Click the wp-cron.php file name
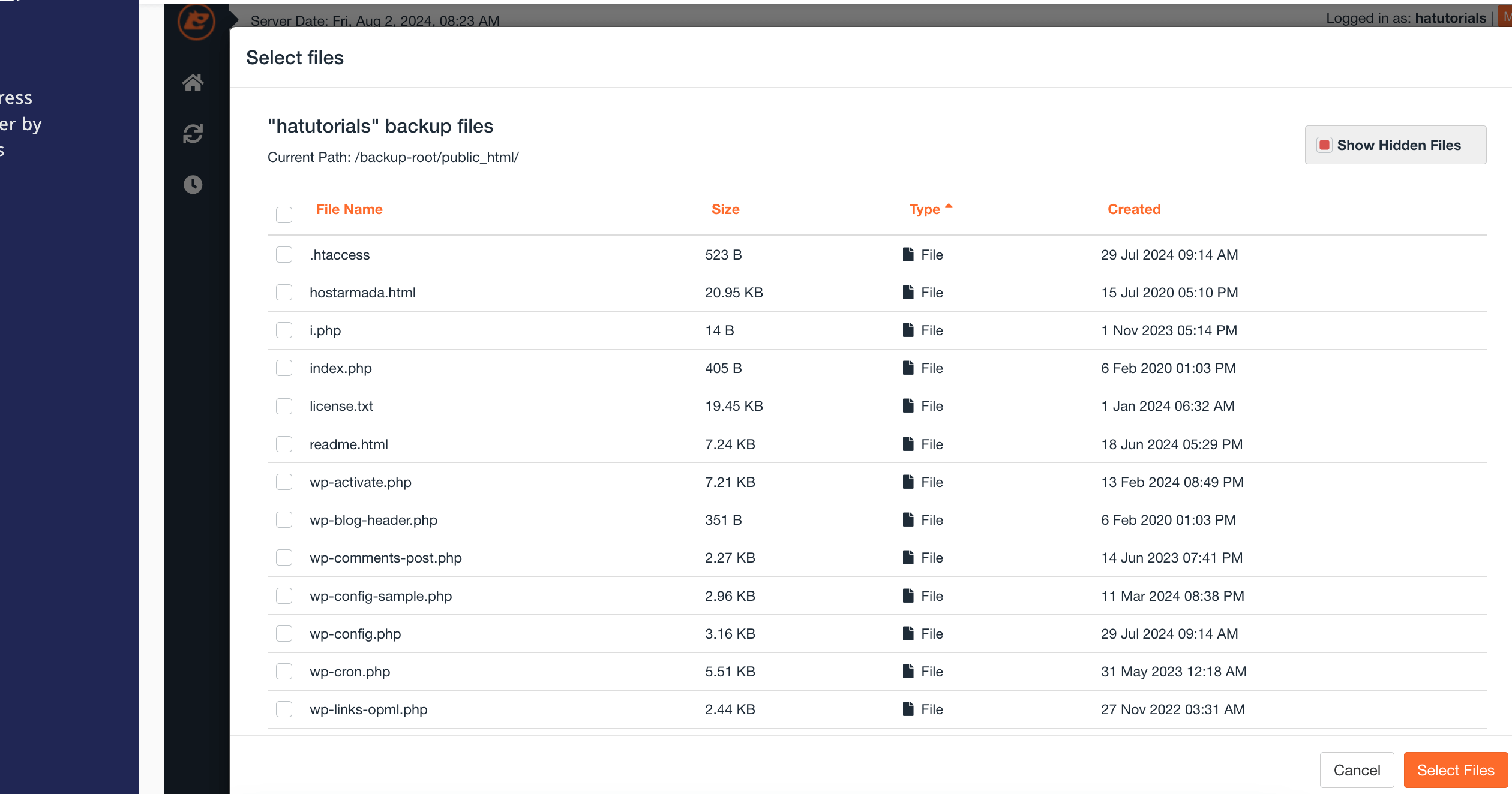Image resolution: width=1512 pixels, height=794 pixels. point(350,672)
